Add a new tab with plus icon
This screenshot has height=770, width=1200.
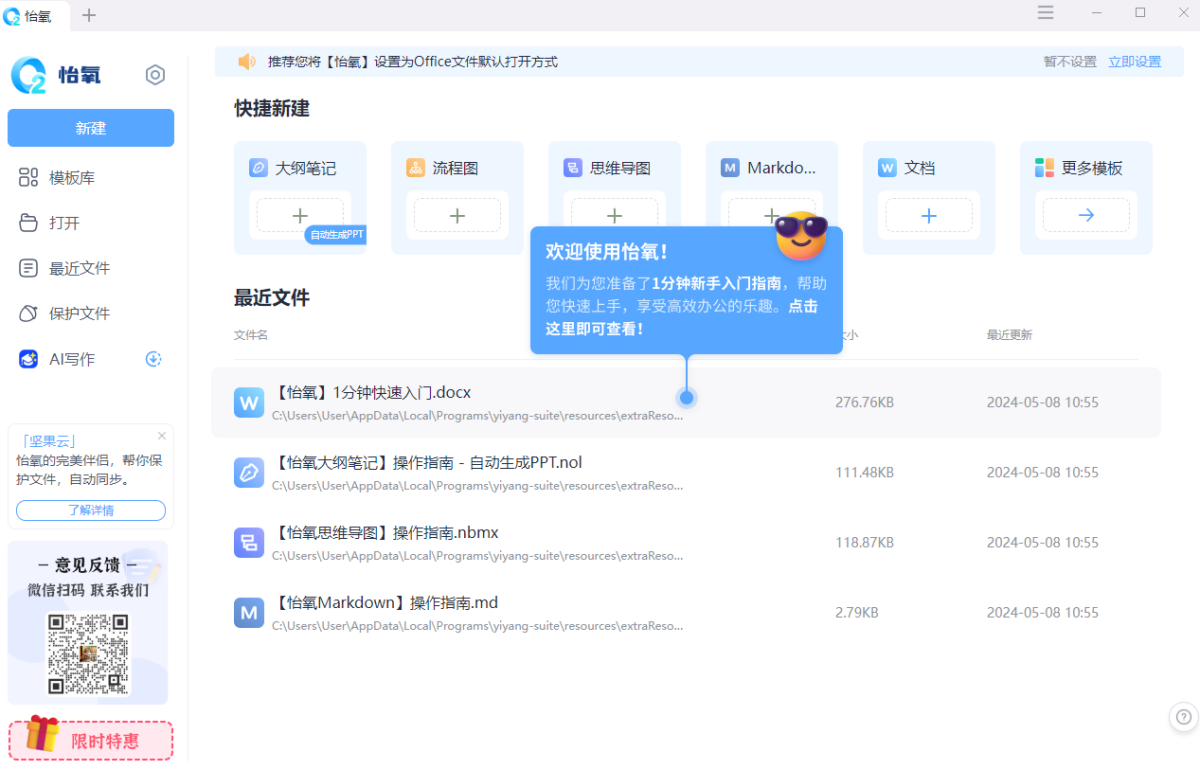point(89,15)
